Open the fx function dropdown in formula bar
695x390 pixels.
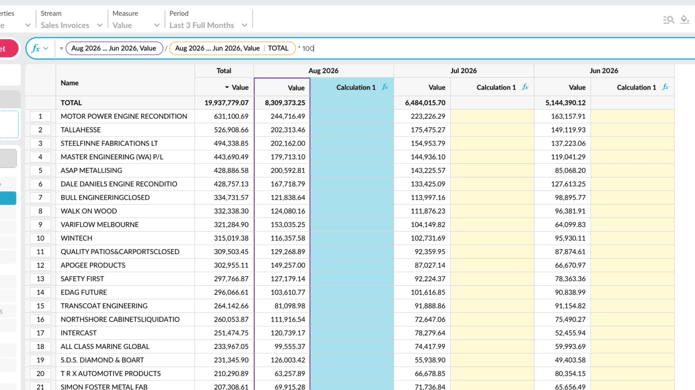[40, 48]
